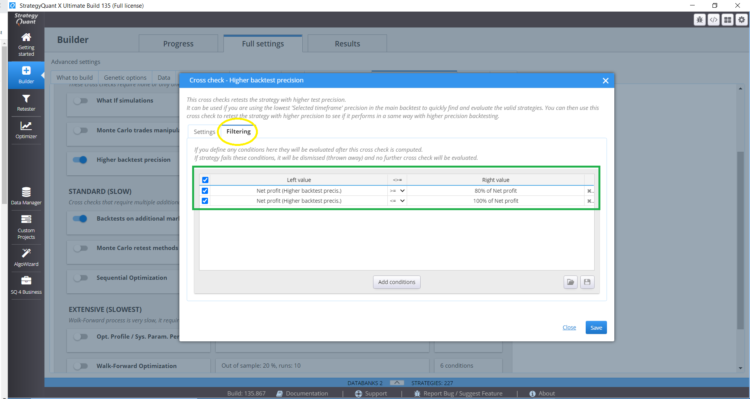Click the Close link in dialog
This screenshot has width=750, height=399.
569,328
